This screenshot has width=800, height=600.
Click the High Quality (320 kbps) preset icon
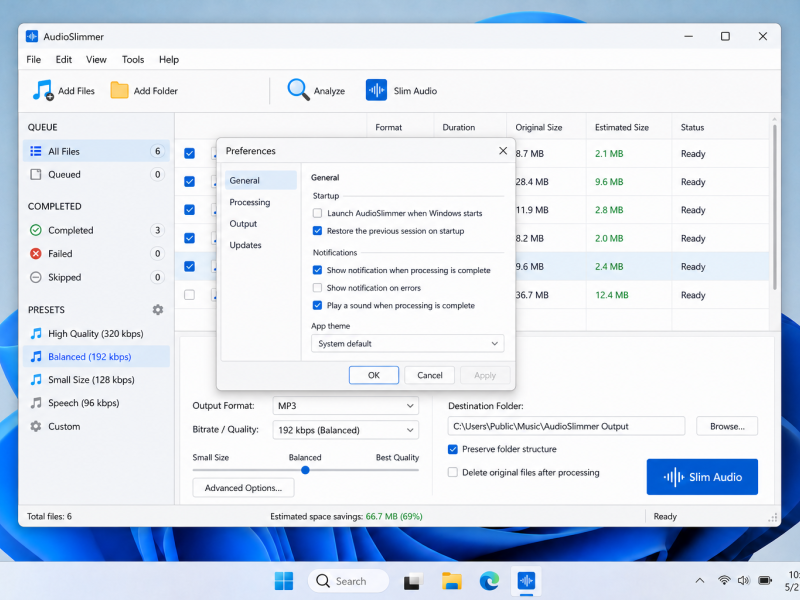click(x=36, y=334)
